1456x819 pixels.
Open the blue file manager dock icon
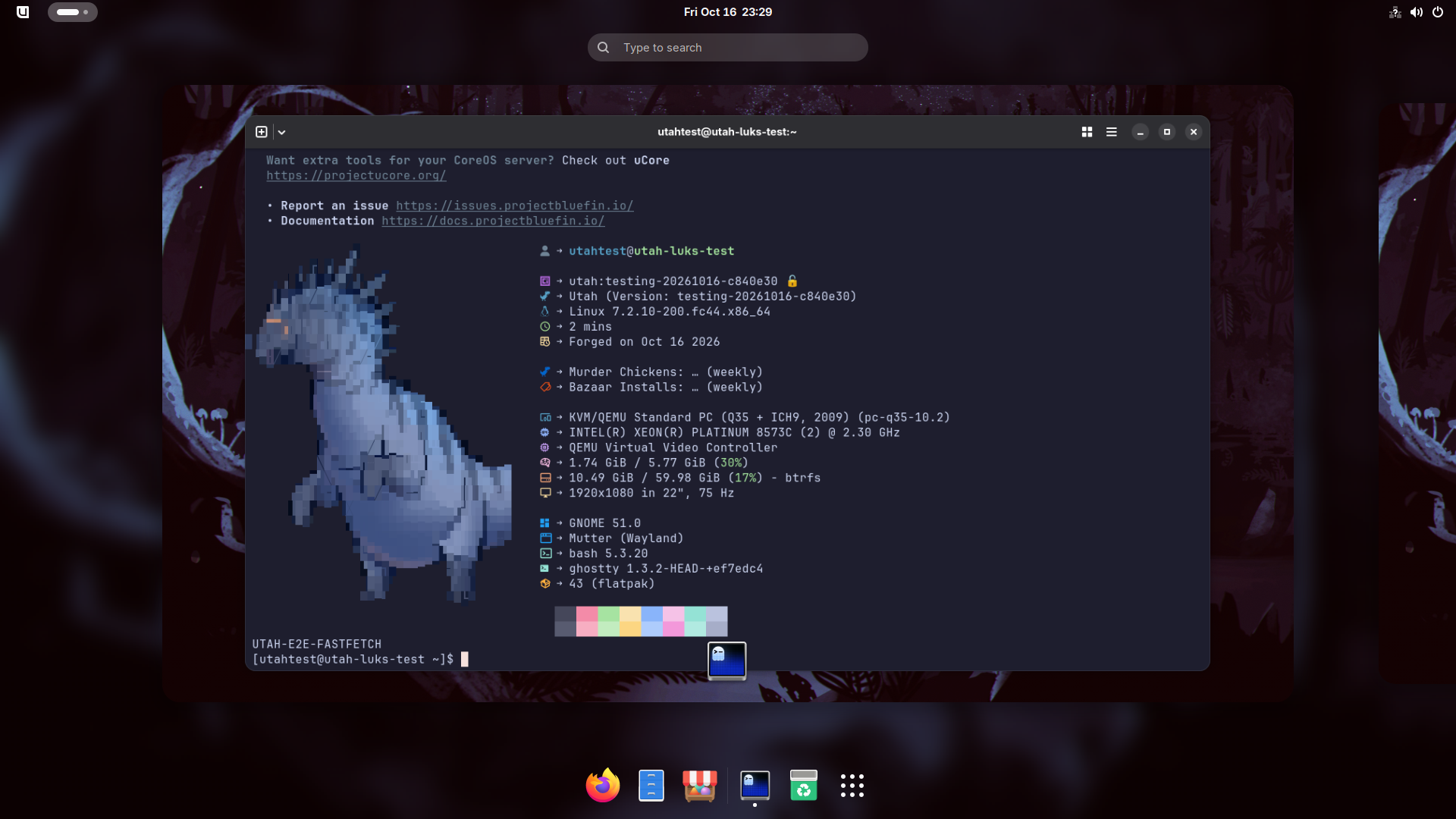pyautogui.click(x=651, y=786)
